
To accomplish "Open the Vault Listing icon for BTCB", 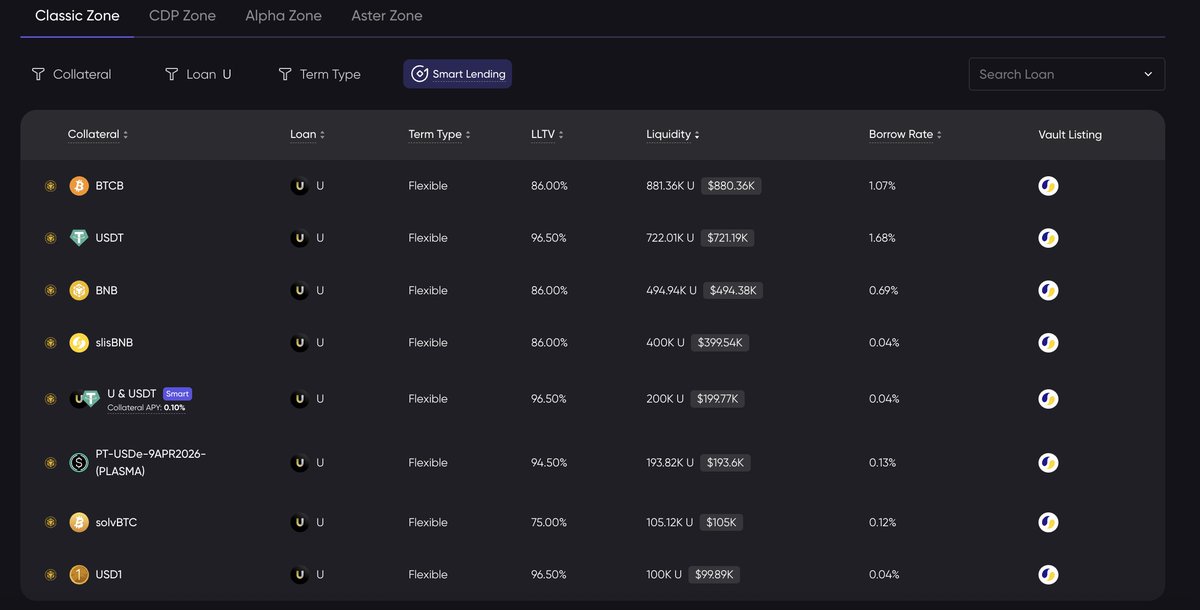I will [1048, 185].
